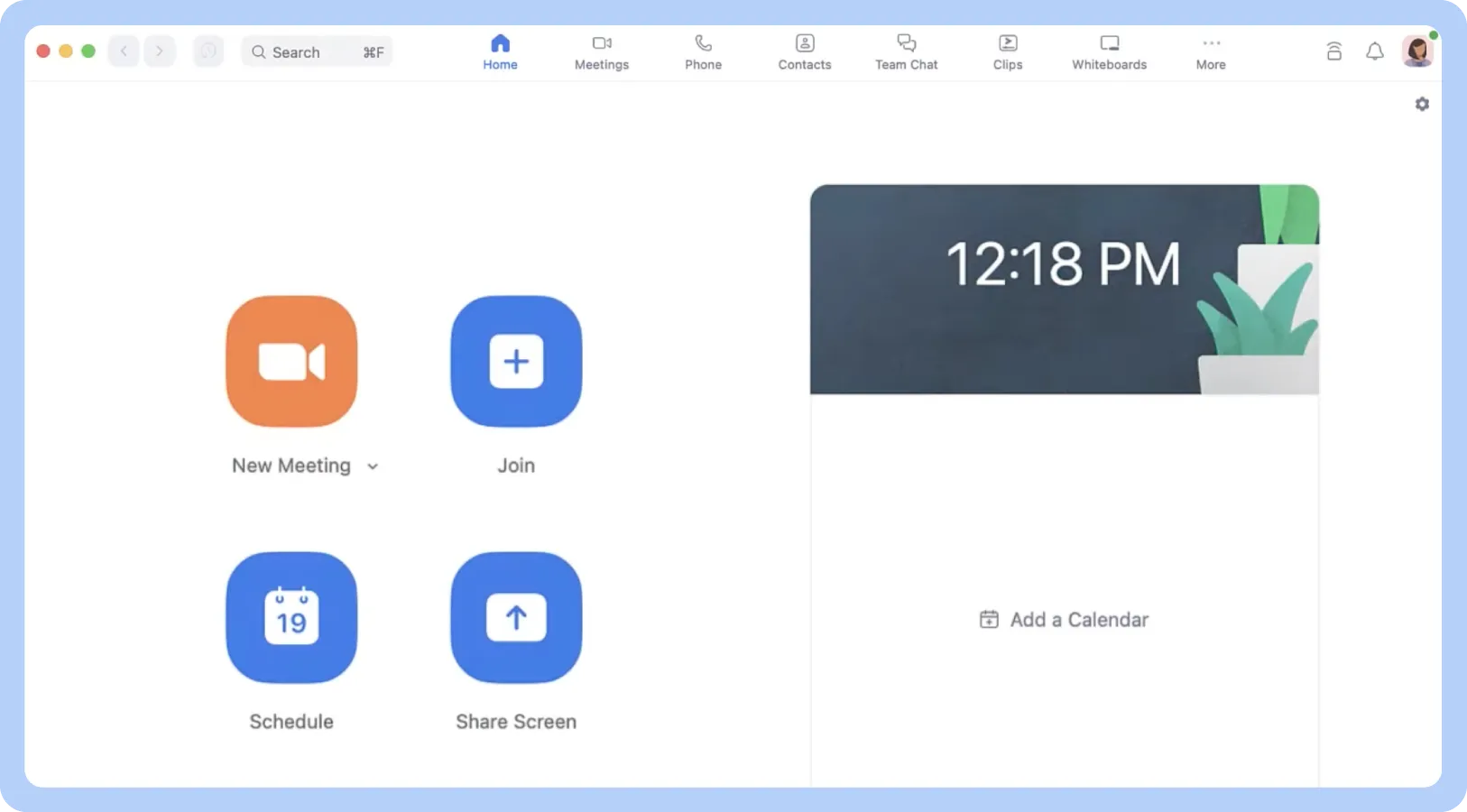The height and width of the screenshot is (812, 1467).
Task: Open the Whiteboards section
Action: 1108,51
